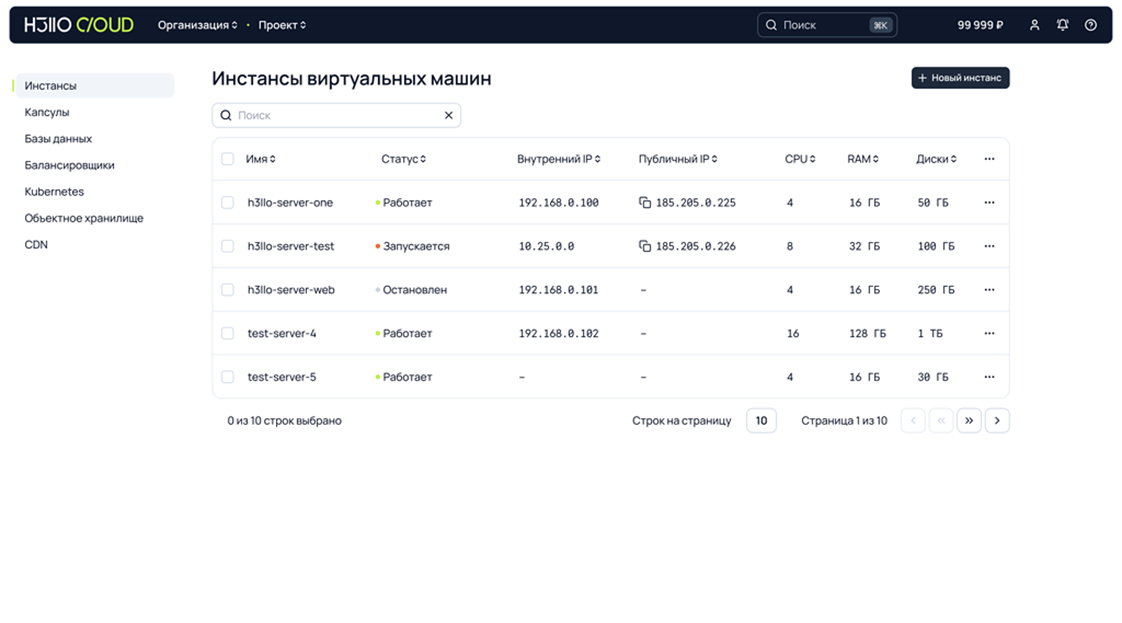The height and width of the screenshot is (623, 1122).
Task: Open the table columns ellipsis menu
Action: click(989, 158)
